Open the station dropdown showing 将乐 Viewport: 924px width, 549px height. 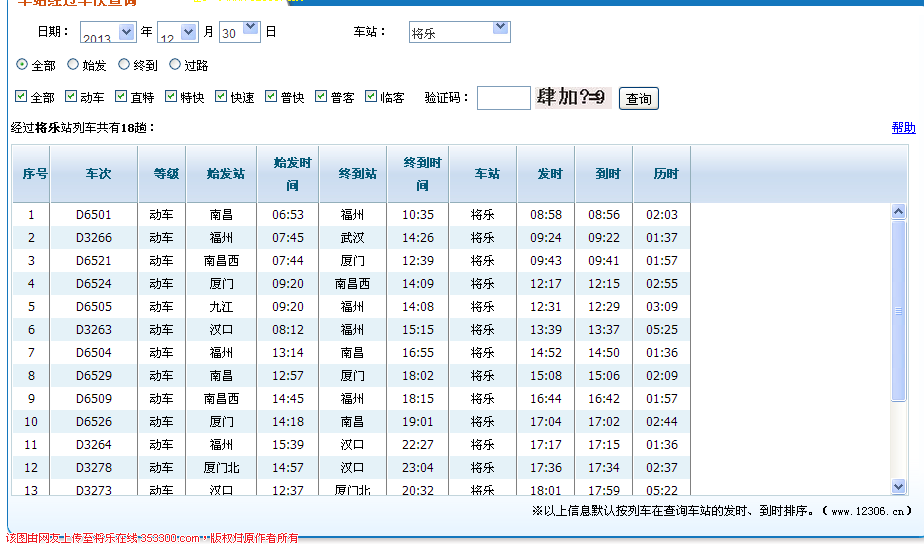[460, 32]
